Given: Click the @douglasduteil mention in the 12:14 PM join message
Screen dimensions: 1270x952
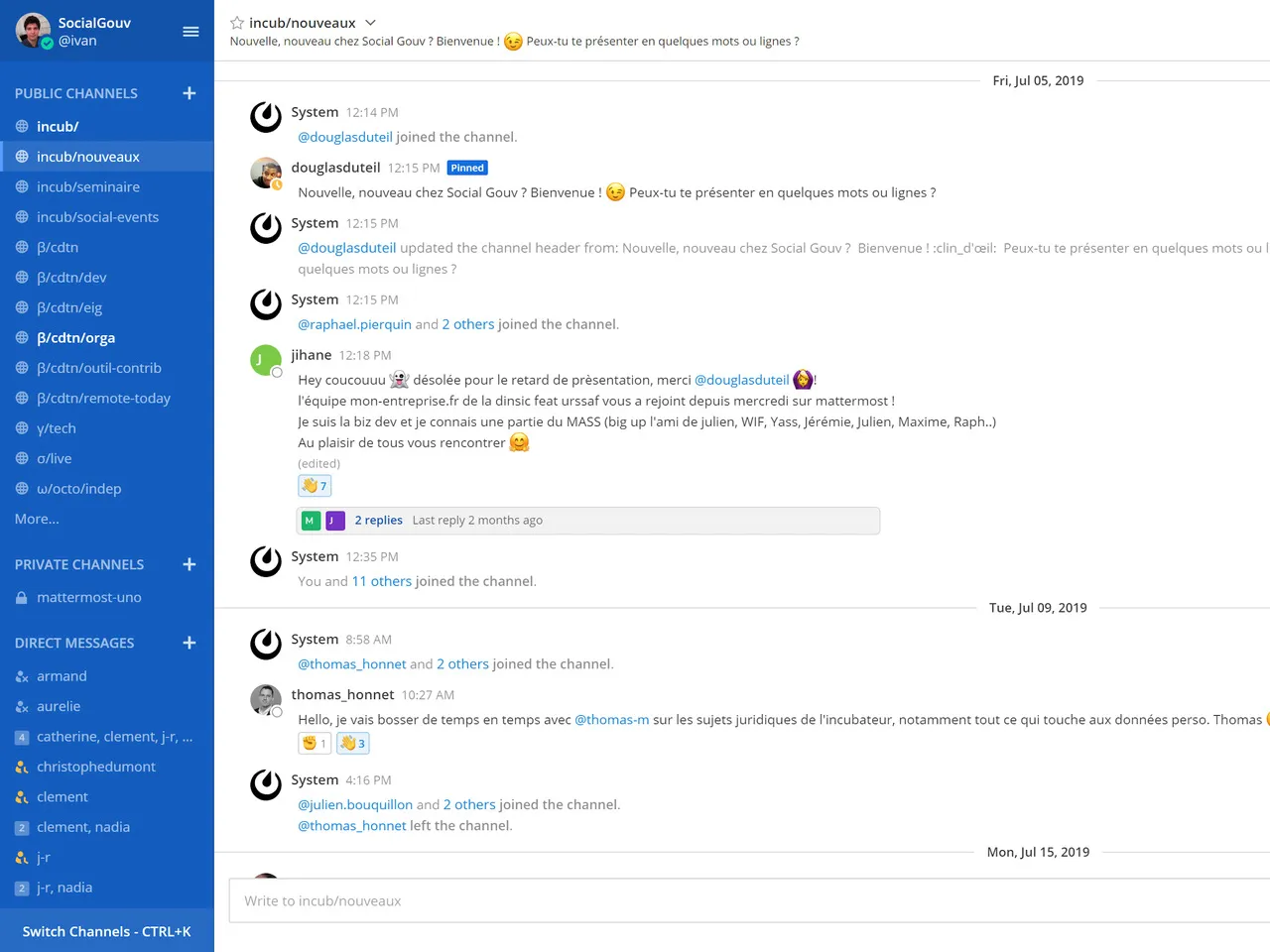Looking at the screenshot, I should tap(345, 137).
